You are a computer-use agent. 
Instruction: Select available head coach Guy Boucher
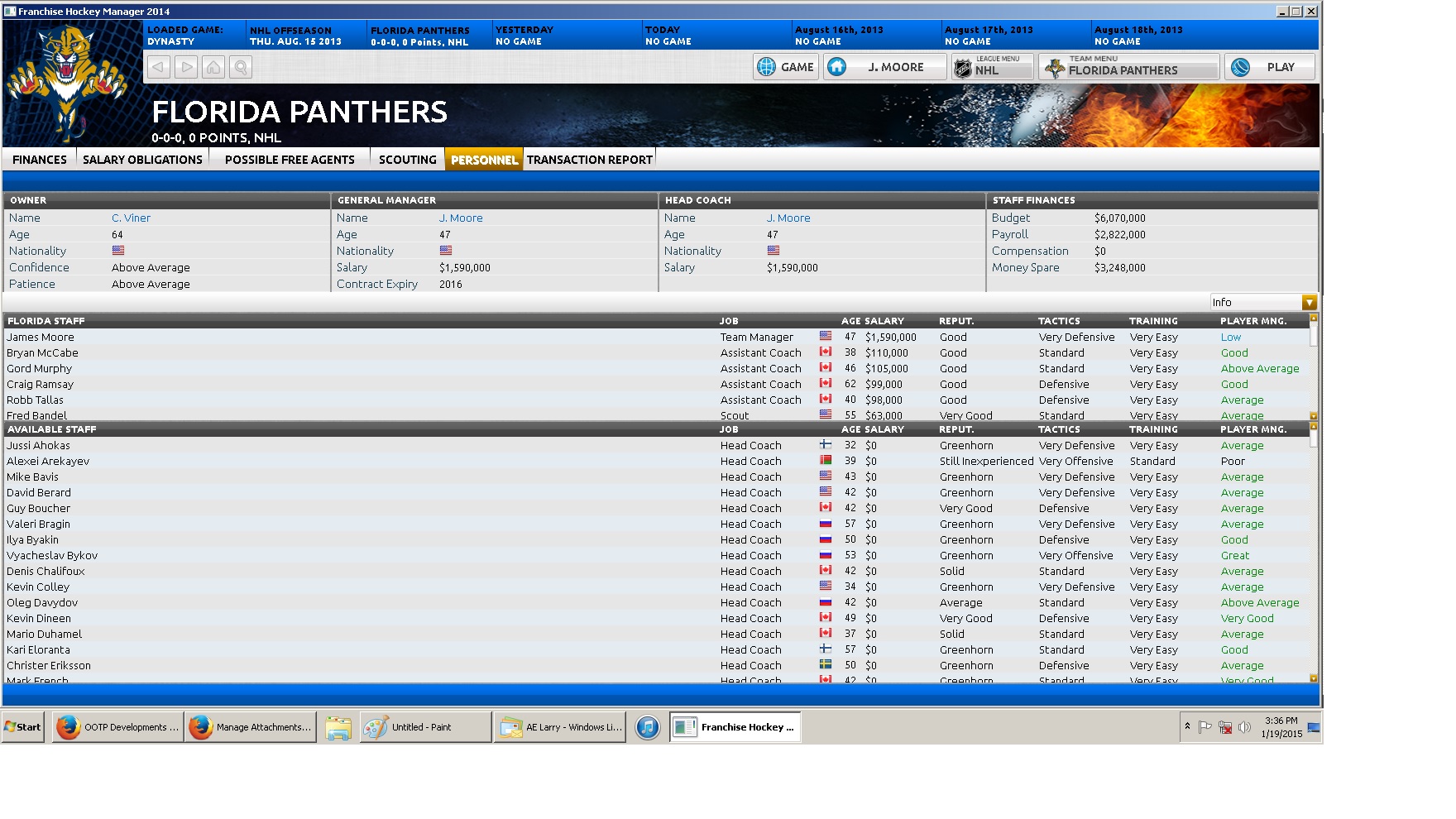pos(39,509)
